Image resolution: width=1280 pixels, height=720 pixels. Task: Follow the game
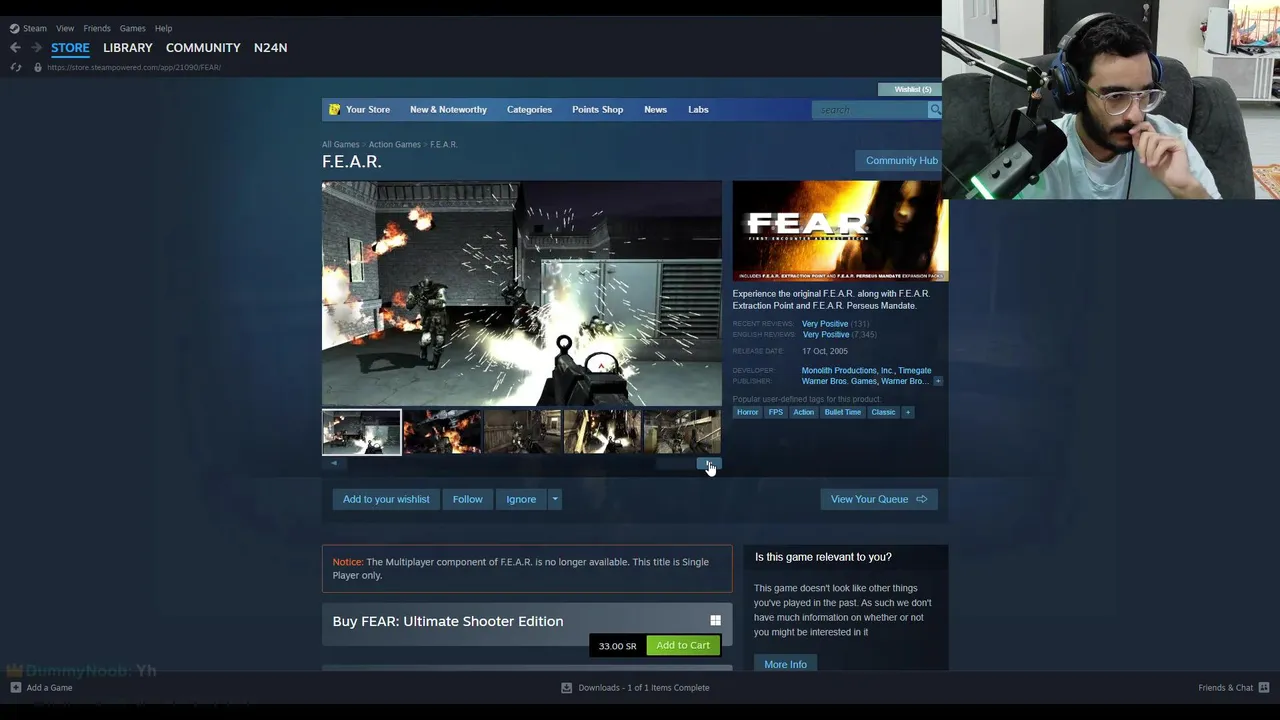pyautogui.click(x=467, y=499)
